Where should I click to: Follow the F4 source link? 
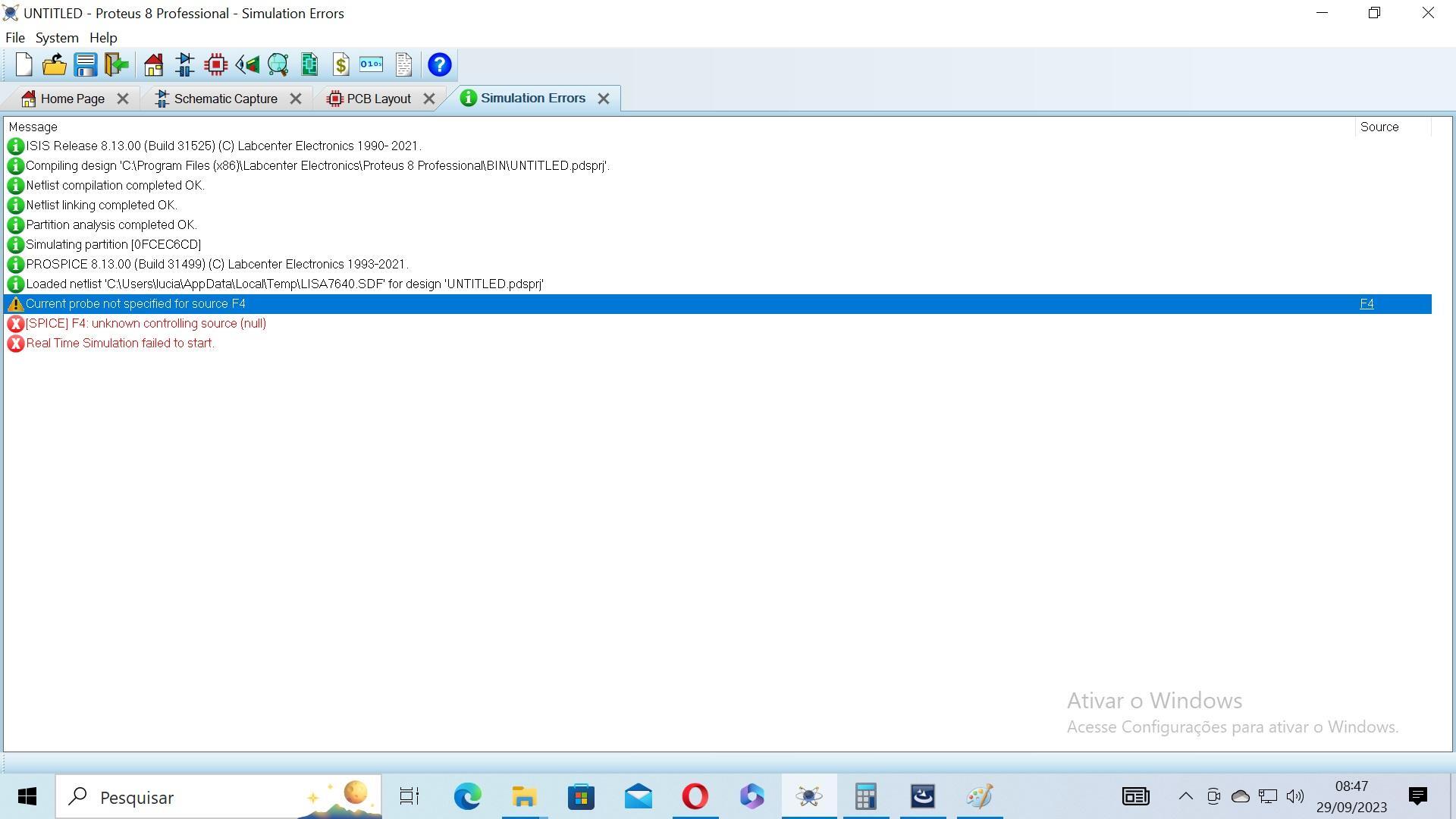pos(1367,304)
